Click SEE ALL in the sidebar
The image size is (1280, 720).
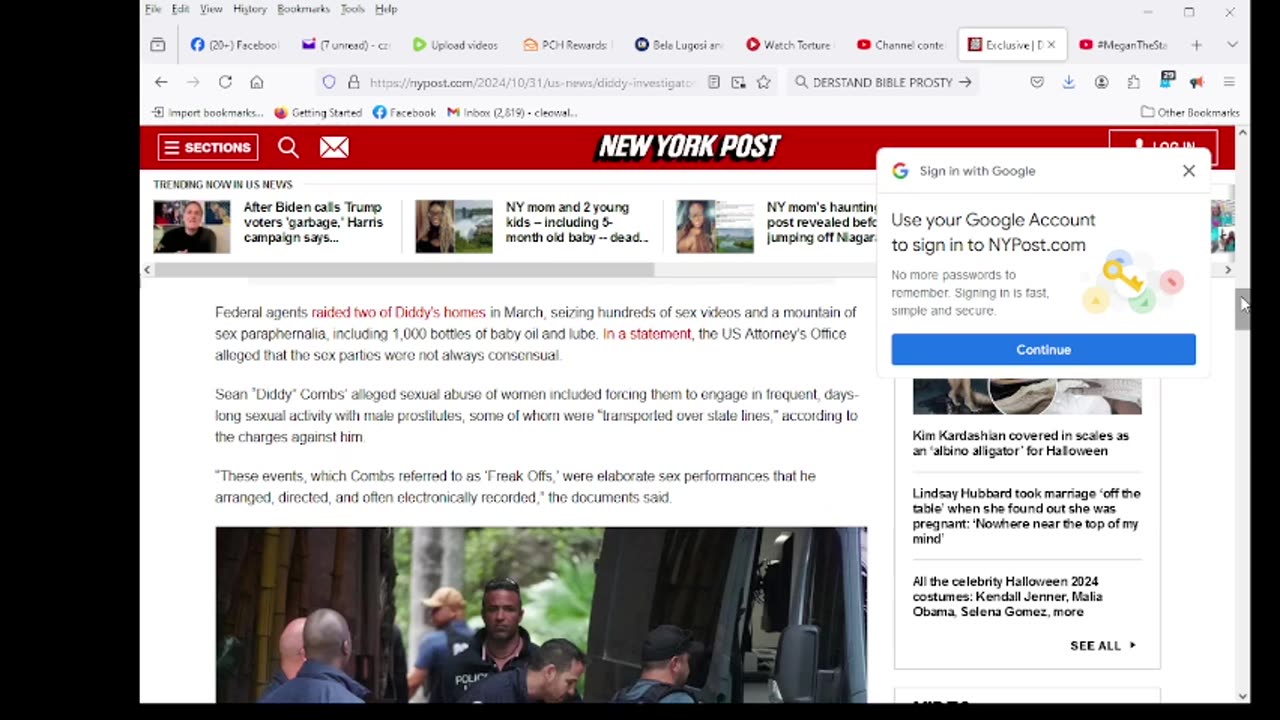pyautogui.click(x=1103, y=645)
